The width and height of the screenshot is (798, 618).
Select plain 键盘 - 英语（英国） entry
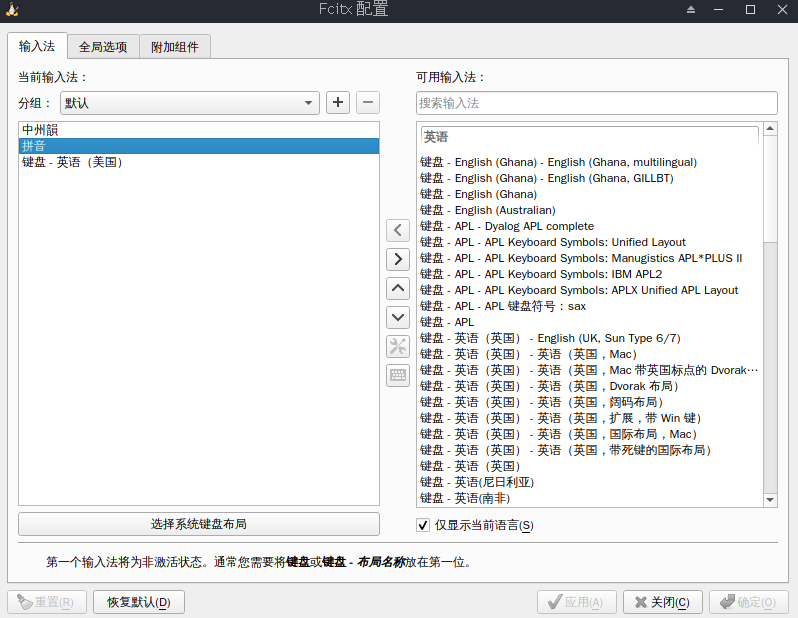pos(590,466)
